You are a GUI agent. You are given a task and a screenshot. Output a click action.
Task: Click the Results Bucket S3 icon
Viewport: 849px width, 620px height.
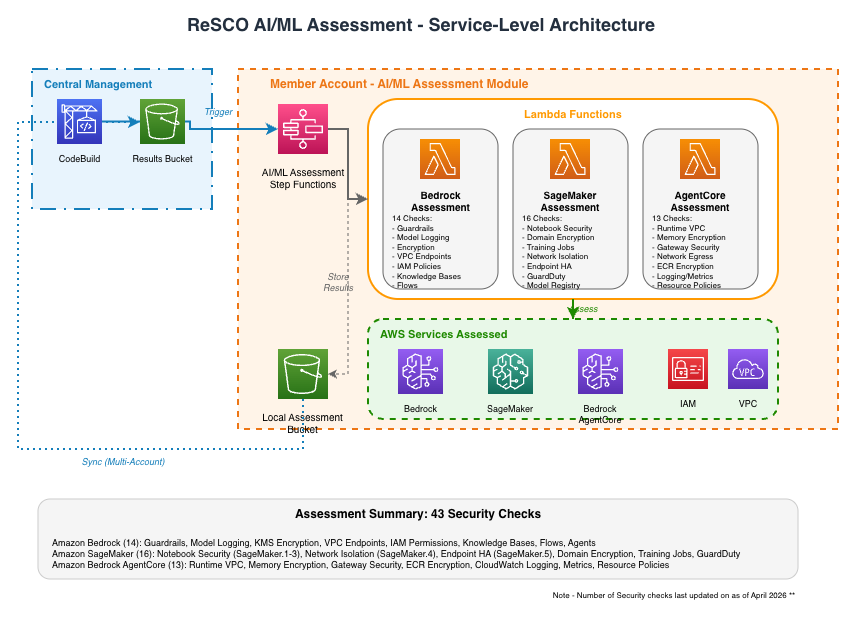162,121
